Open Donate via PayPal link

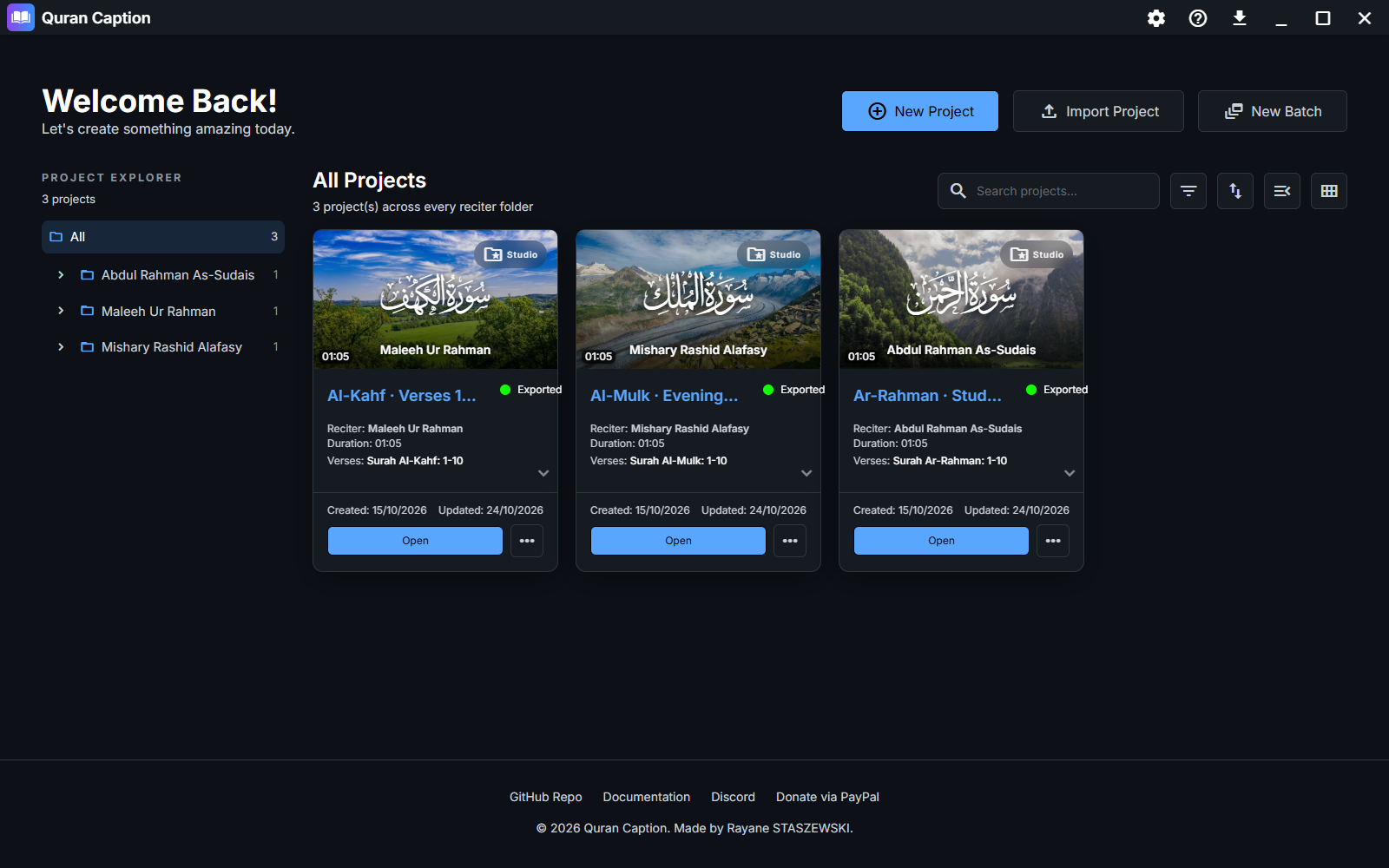(827, 797)
